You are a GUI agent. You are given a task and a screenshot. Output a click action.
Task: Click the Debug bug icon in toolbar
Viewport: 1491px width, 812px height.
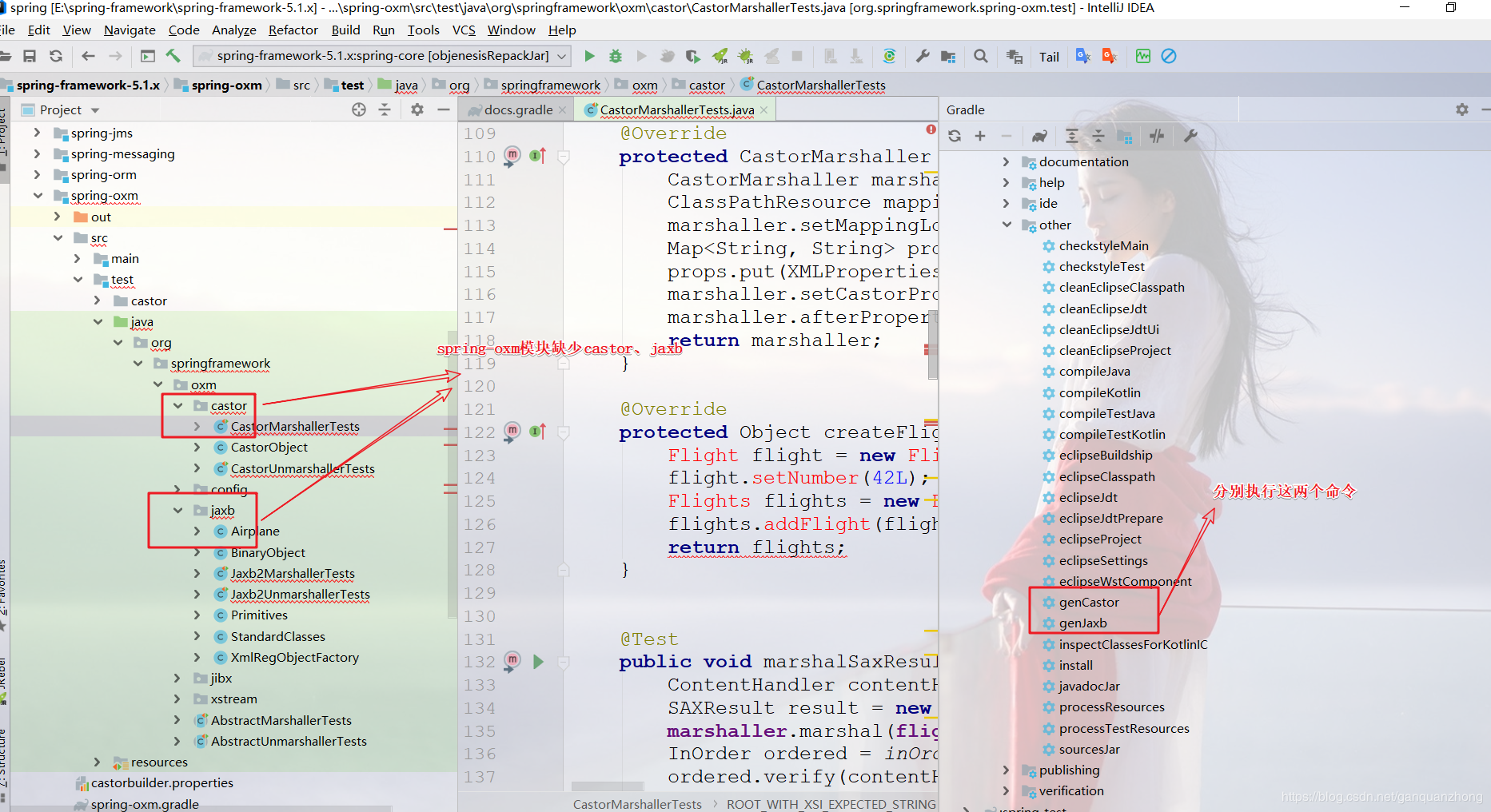(x=616, y=56)
